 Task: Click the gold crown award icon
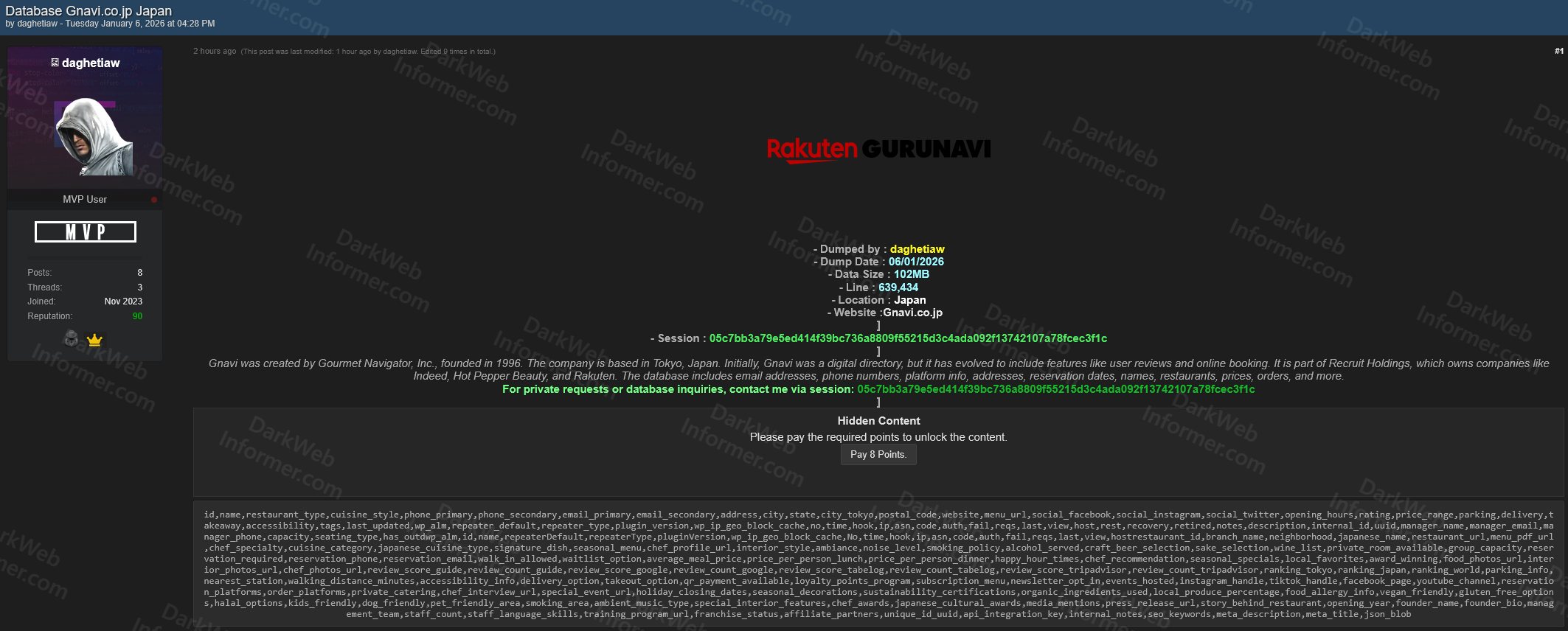coord(94,340)
